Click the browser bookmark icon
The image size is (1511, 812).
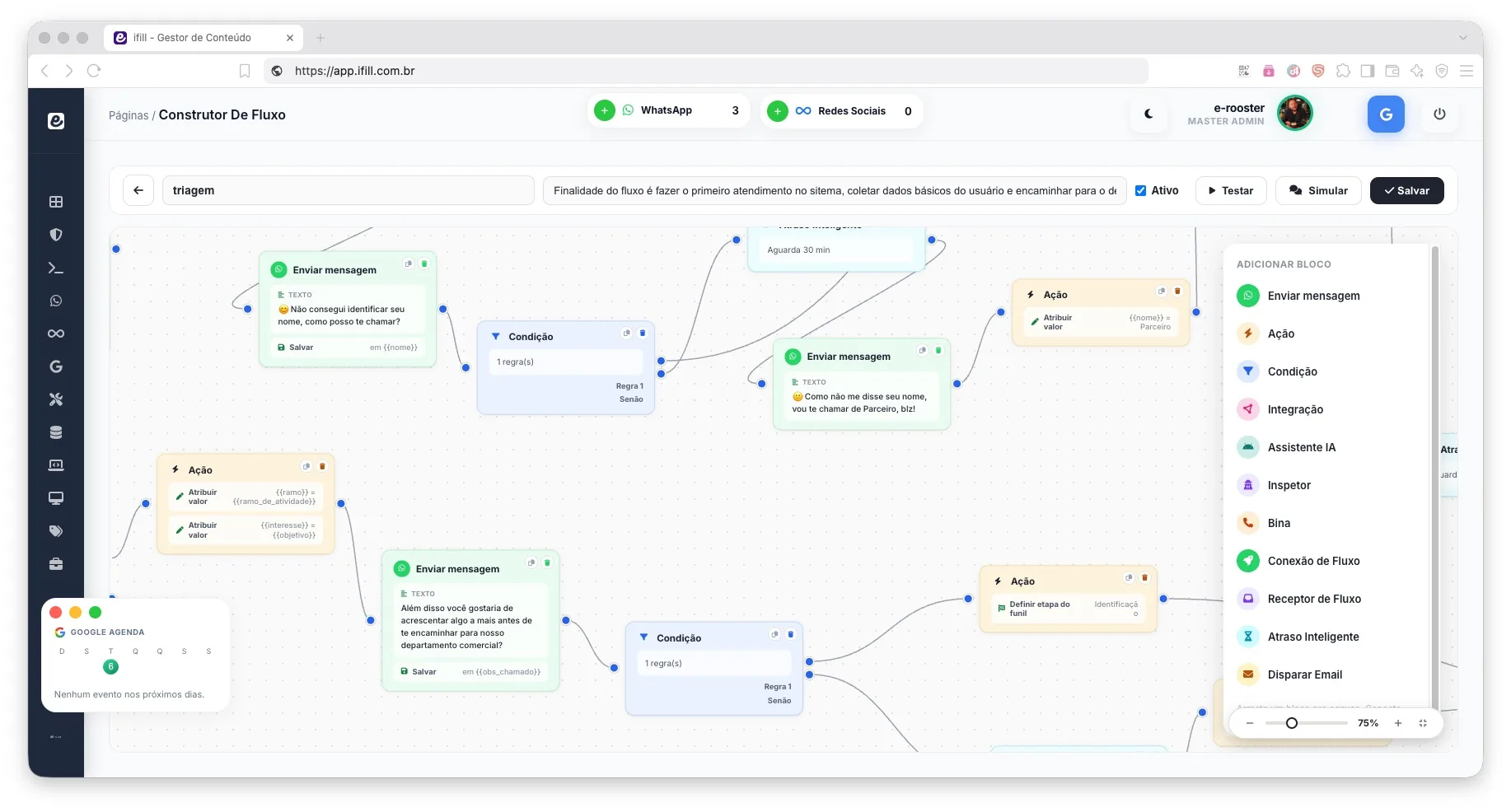click(x=245, y=71)
